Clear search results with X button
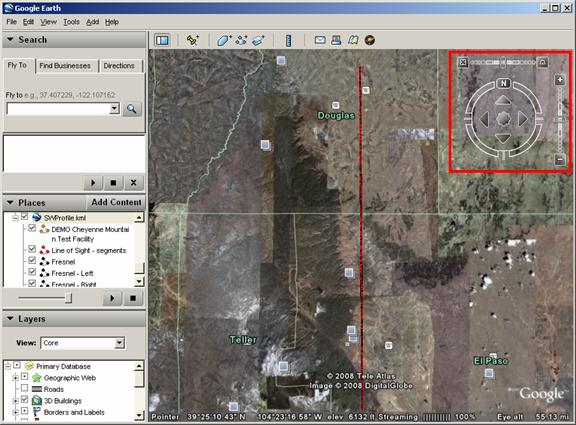The image size is (576, 425). [133, 183]
